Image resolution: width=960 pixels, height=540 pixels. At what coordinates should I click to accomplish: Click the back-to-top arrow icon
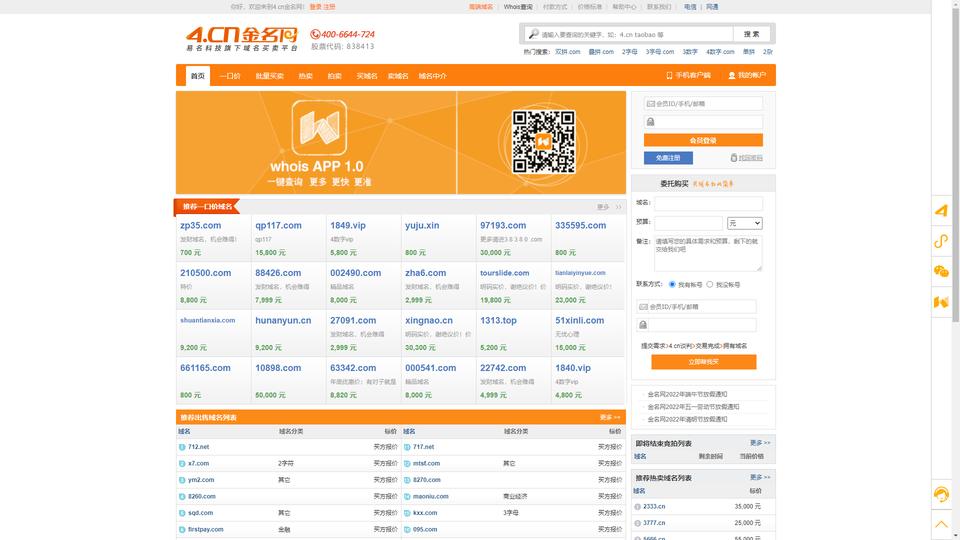941,524
